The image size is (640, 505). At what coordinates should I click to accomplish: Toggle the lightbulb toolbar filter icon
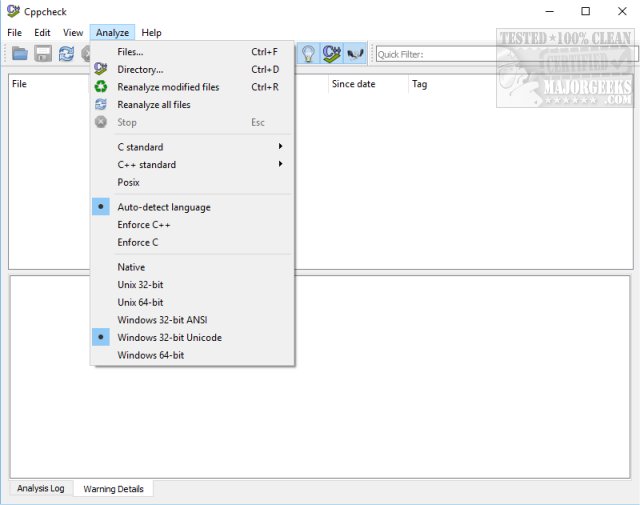click(x=309, y=53)
